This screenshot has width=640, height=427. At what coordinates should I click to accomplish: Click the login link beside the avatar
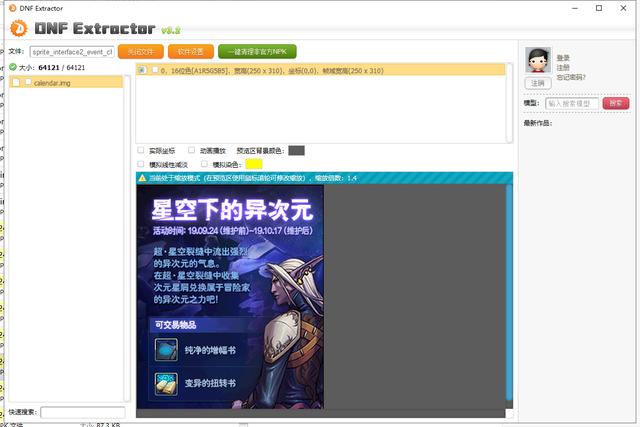pos(563,58)
